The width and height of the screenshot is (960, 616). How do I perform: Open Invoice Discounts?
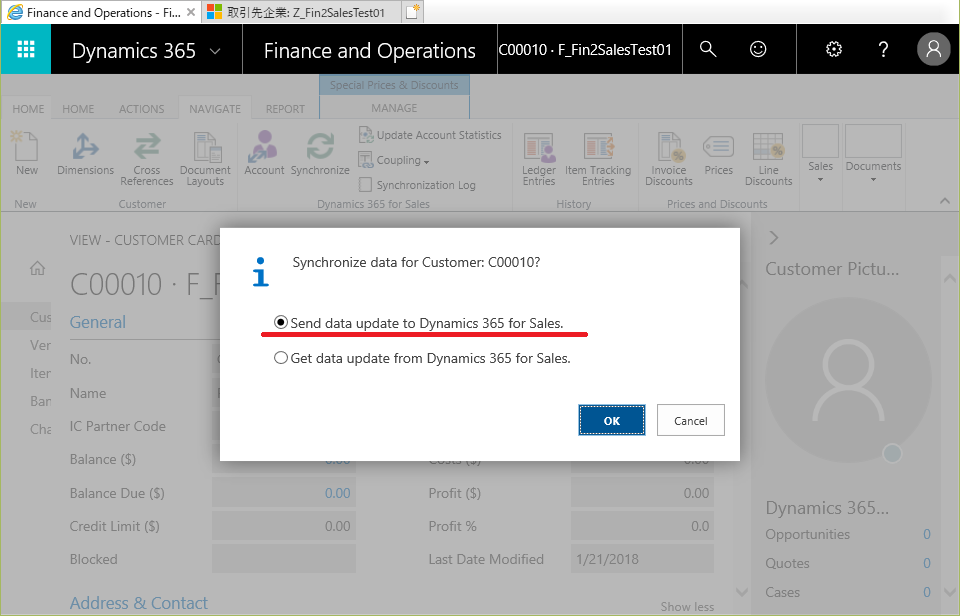pos(669,159)
